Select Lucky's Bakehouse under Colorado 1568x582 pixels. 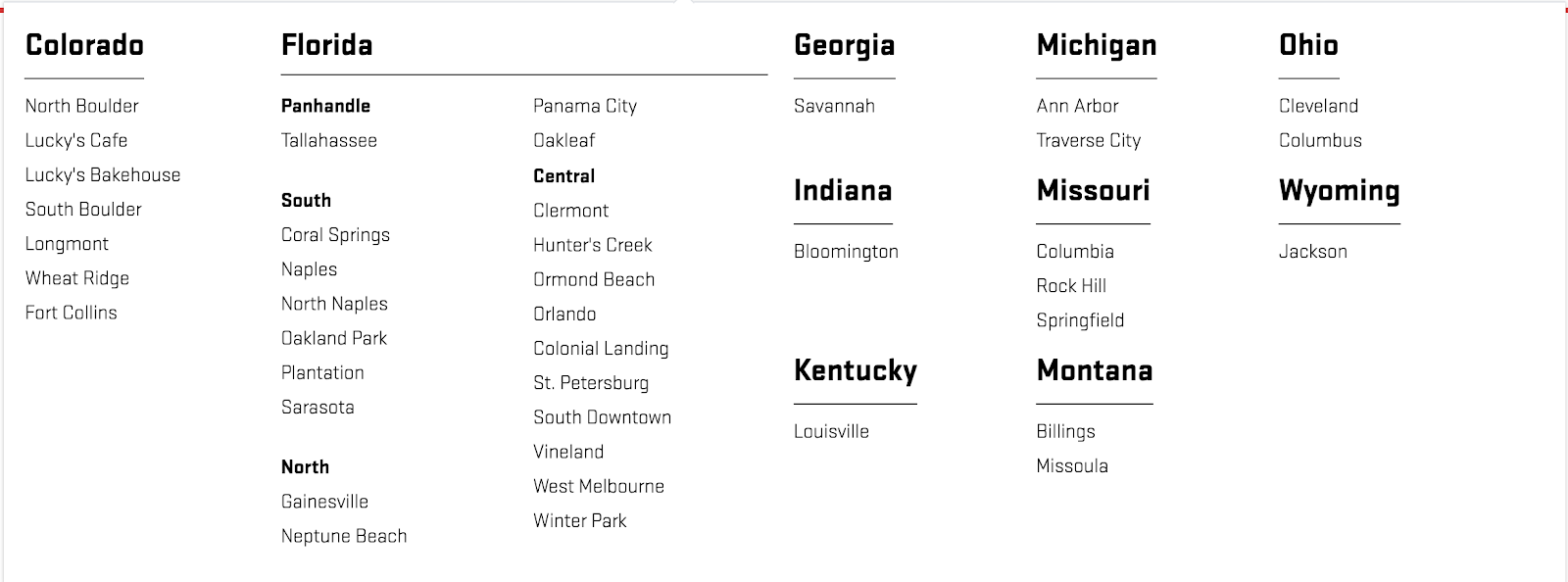(103, 175)
